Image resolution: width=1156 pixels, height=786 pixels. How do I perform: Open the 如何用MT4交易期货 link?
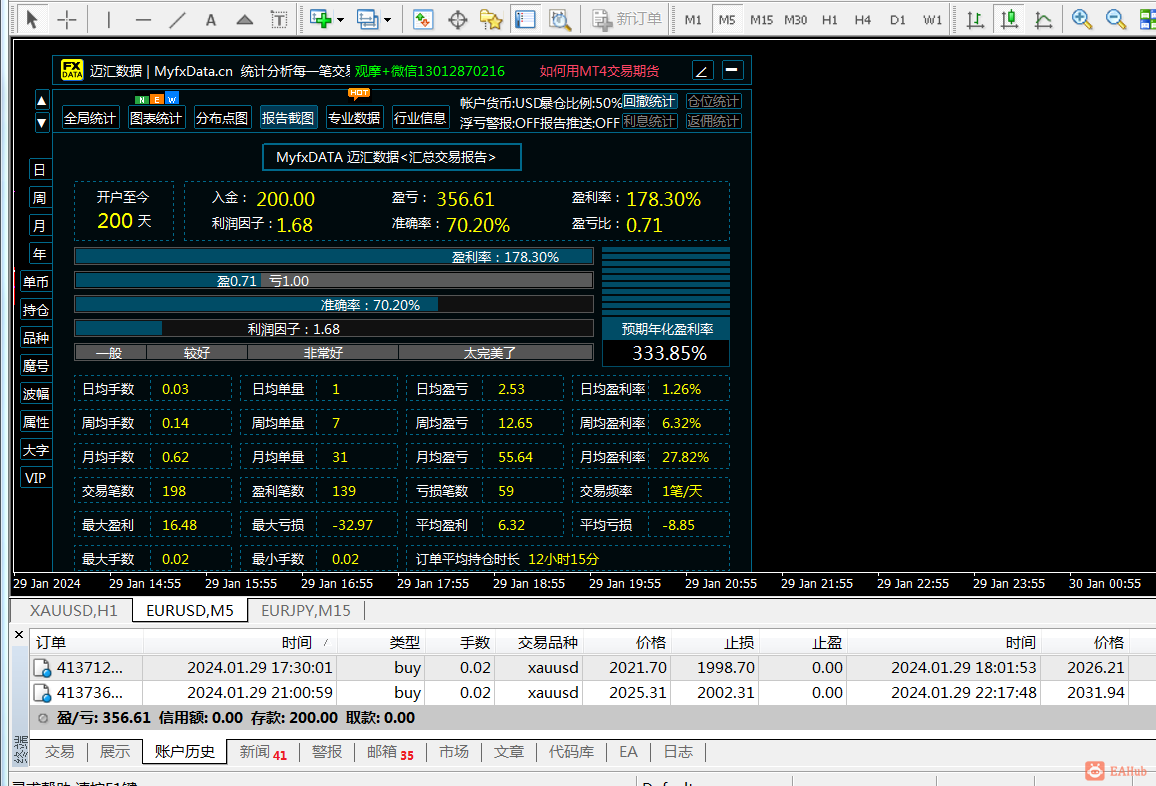tap(599, 71)
